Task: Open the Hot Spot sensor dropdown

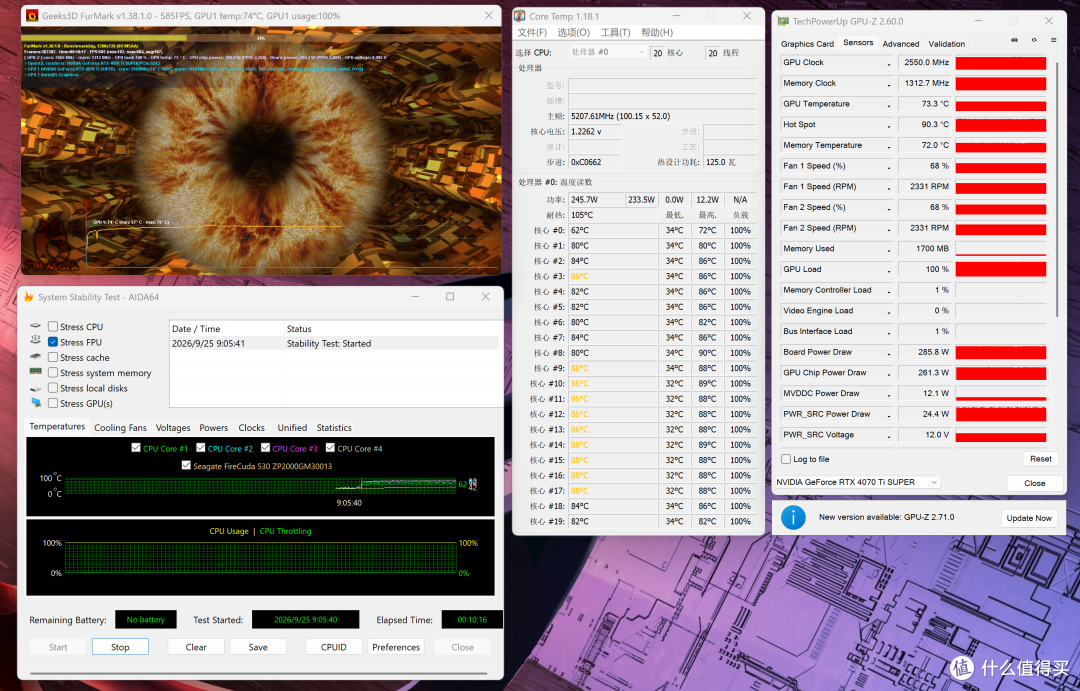Action: point(889,125)
